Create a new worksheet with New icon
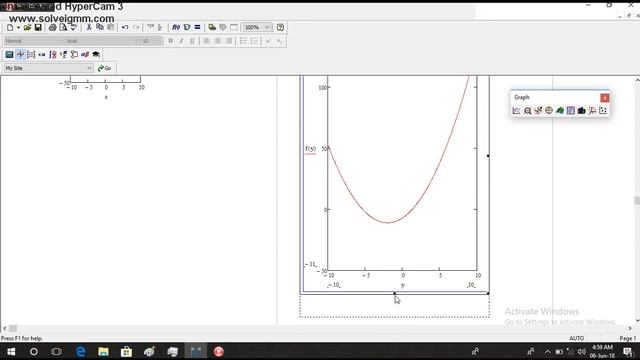Viewport: 640px width, 360px height. tap(10, 27)
